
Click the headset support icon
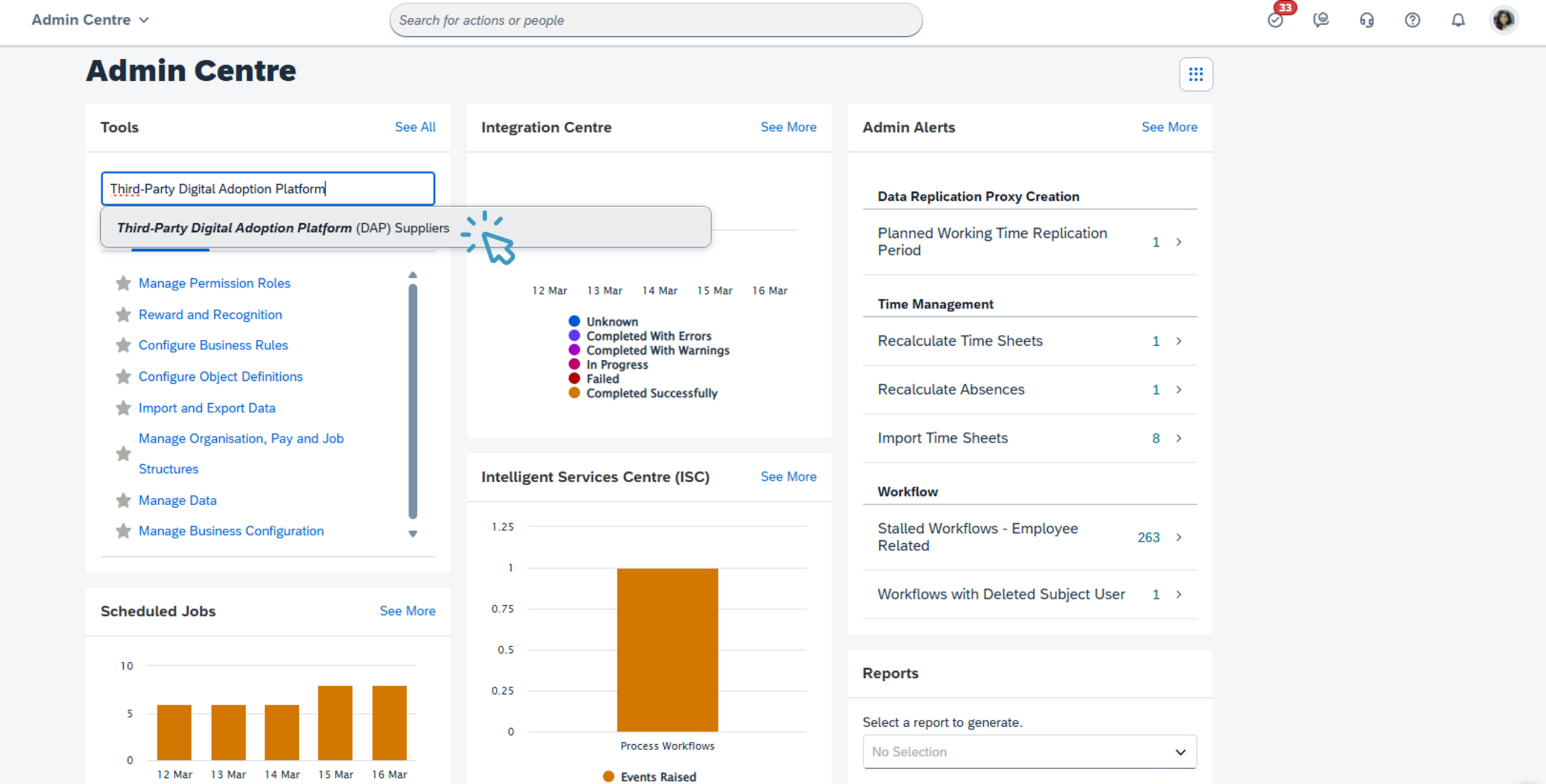1367,20
